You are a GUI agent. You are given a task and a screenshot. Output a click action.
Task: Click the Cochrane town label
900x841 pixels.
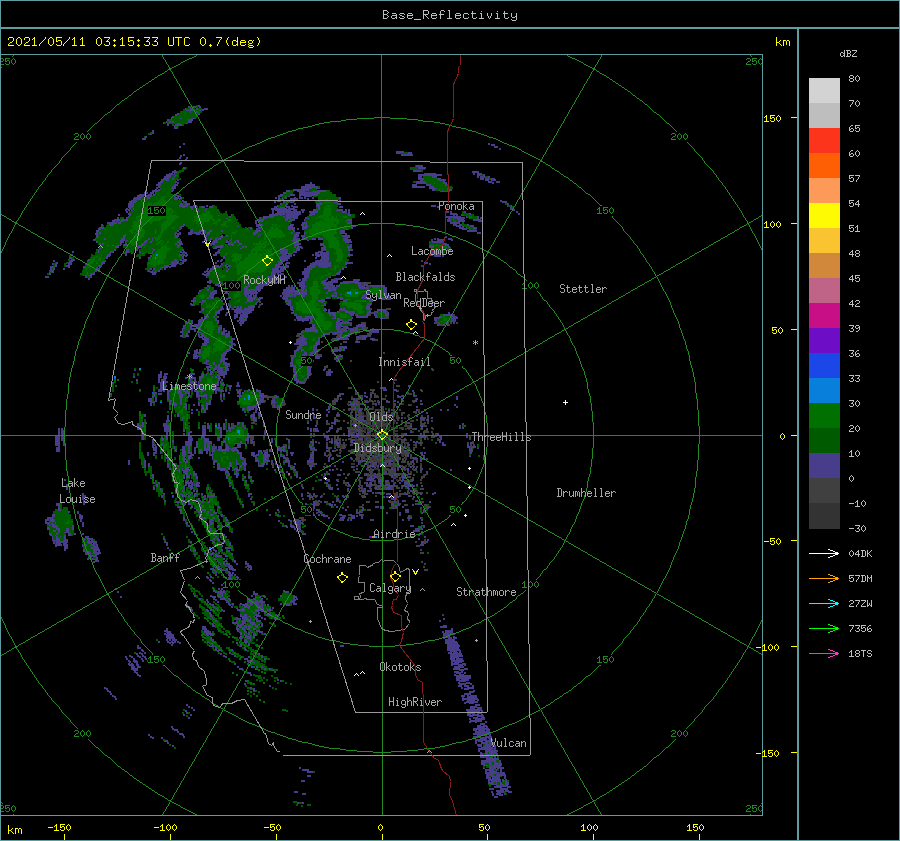(327, 559)
